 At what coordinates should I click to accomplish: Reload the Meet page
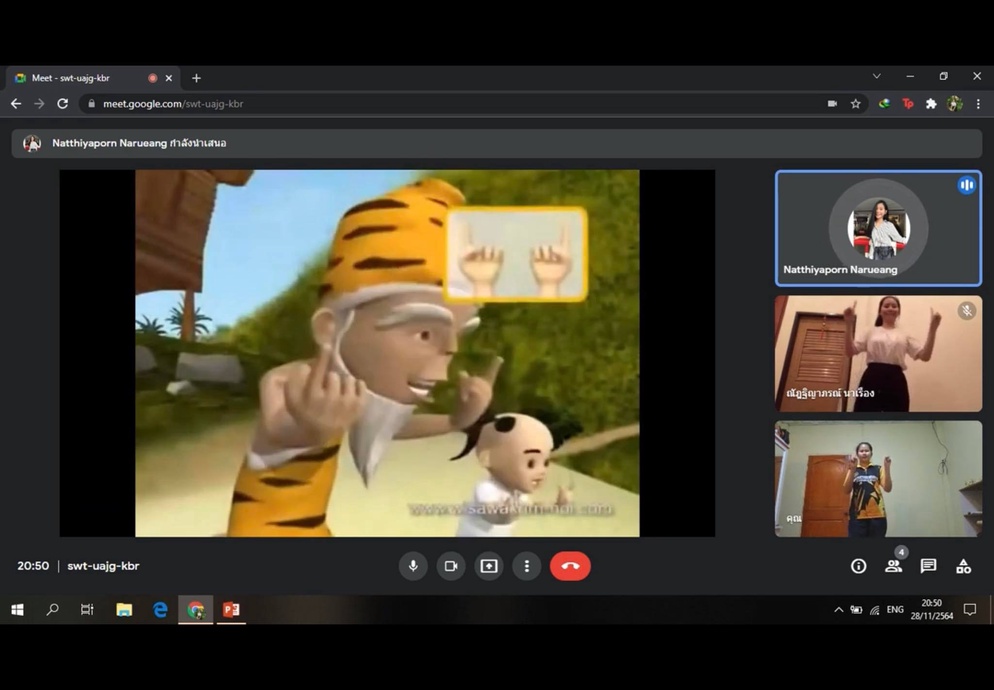pos(62,103)
